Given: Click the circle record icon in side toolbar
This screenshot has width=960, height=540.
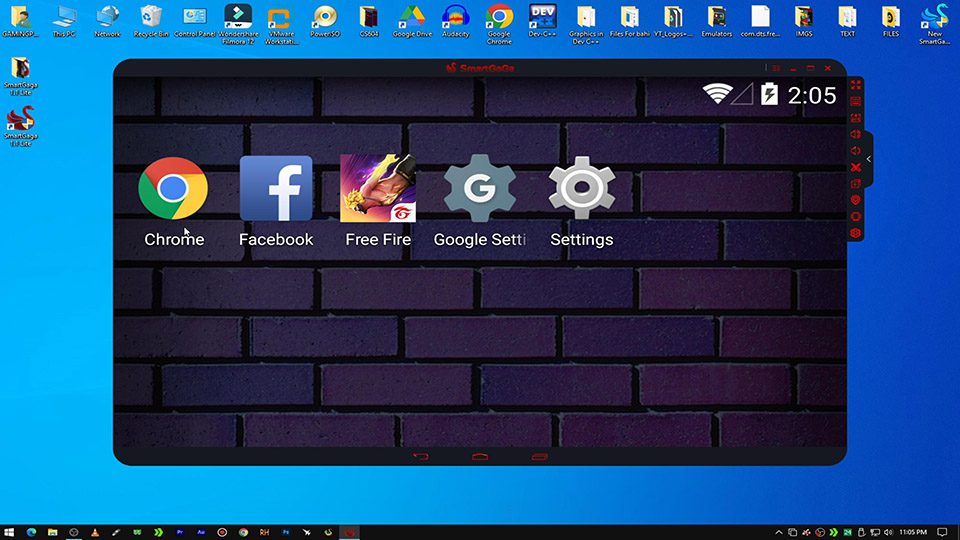Looking at the screenshot, I should [x=856, y=217].
